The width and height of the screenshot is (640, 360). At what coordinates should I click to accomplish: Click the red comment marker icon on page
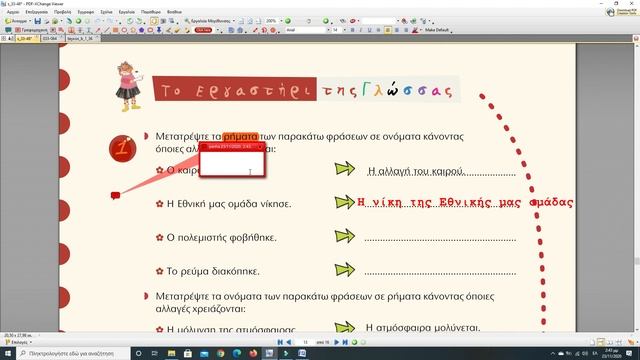point(116,196)
